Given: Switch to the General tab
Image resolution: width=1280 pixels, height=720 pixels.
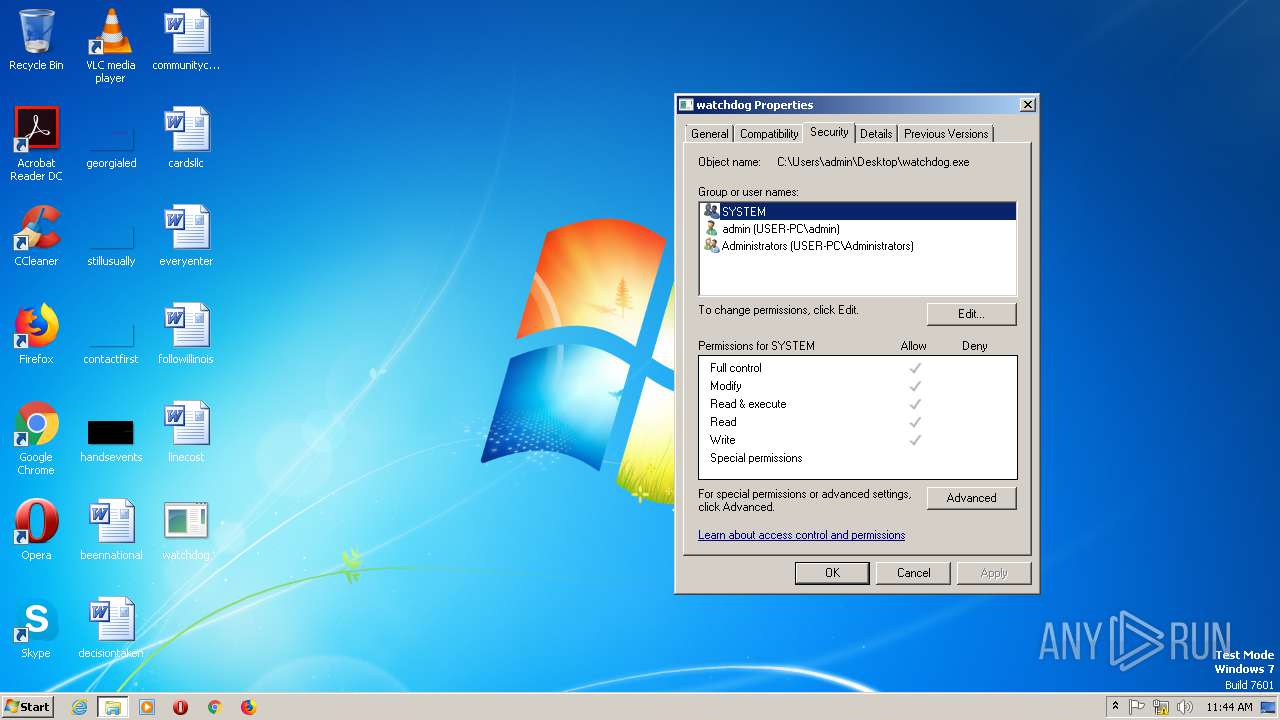Looking at the screenshot, I should [x=710, y=134].
